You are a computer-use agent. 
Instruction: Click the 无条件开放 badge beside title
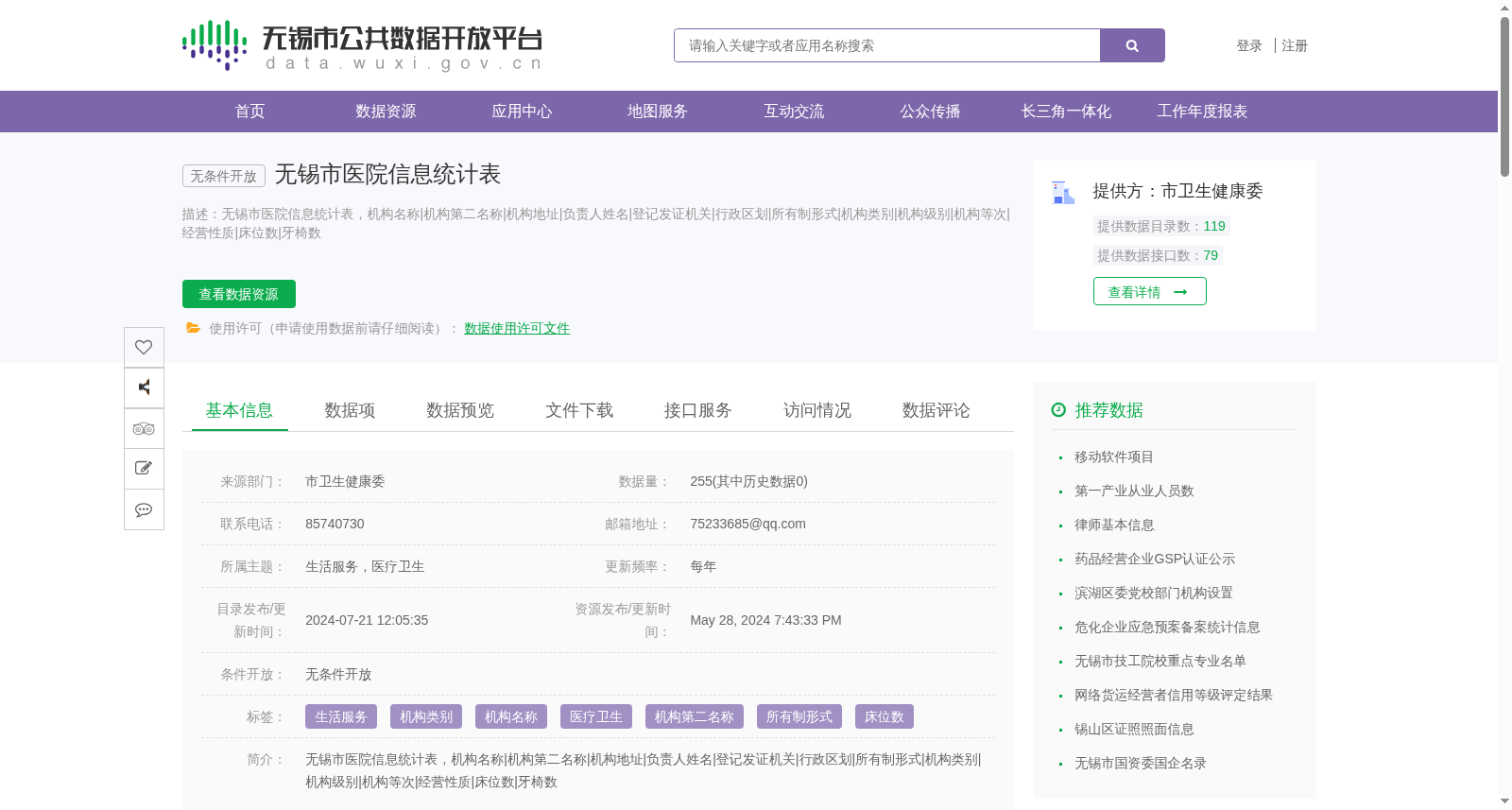pyautogui.click(x=224, y=176)
